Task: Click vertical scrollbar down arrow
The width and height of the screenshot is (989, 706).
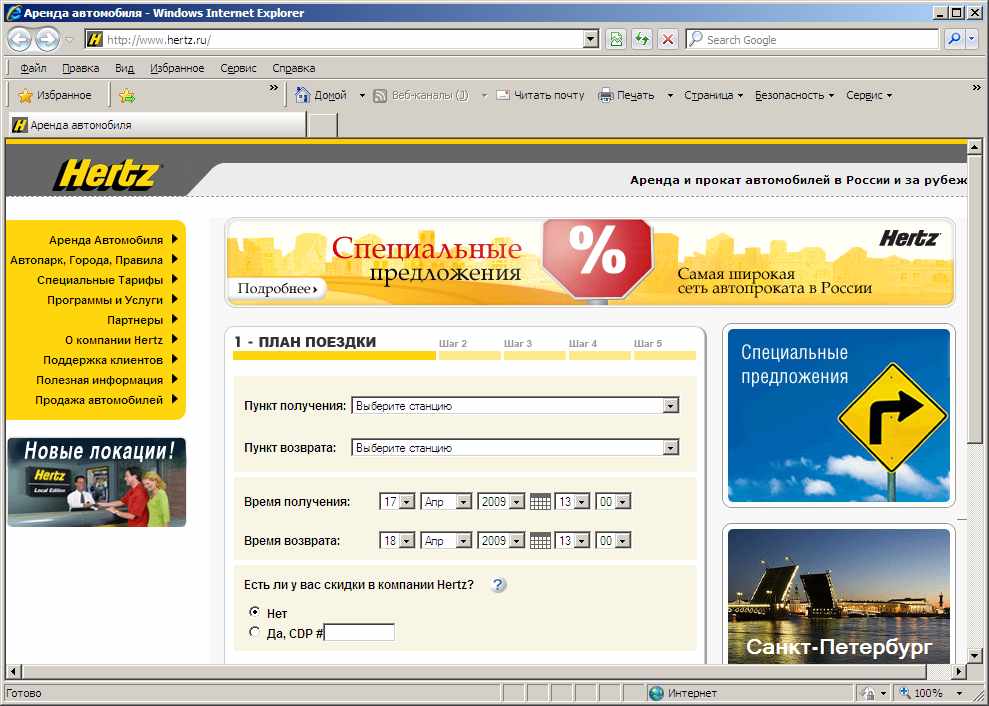Action: coord(974,656)
